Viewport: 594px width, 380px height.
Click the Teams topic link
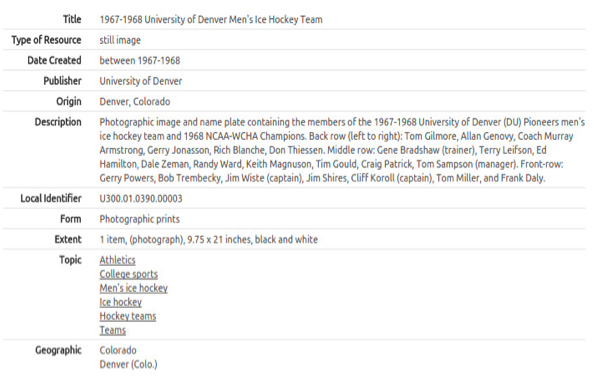tap(113, 330)
